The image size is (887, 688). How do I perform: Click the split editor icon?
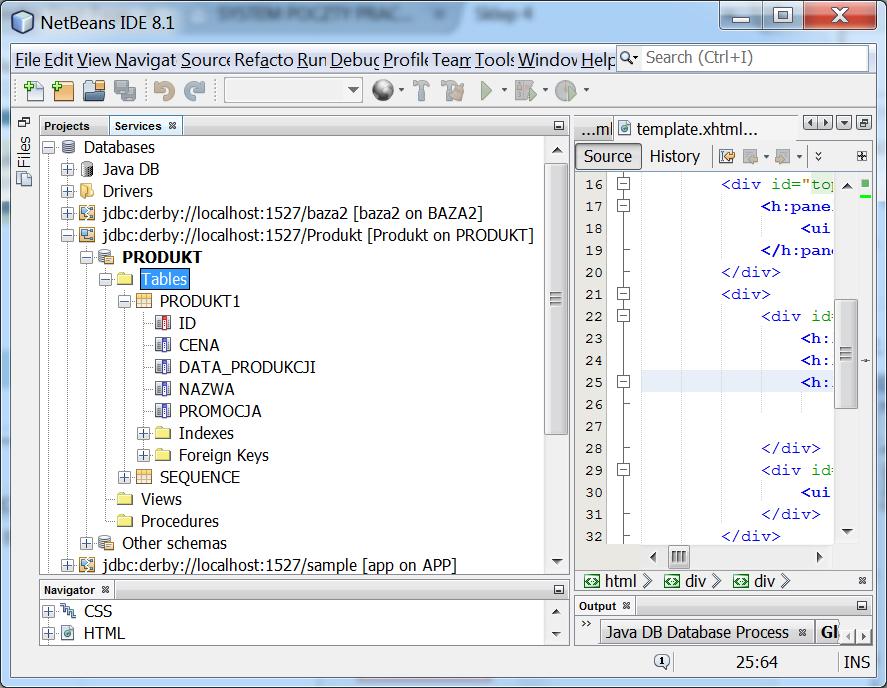pyautogui.click(x=862, y=156)
